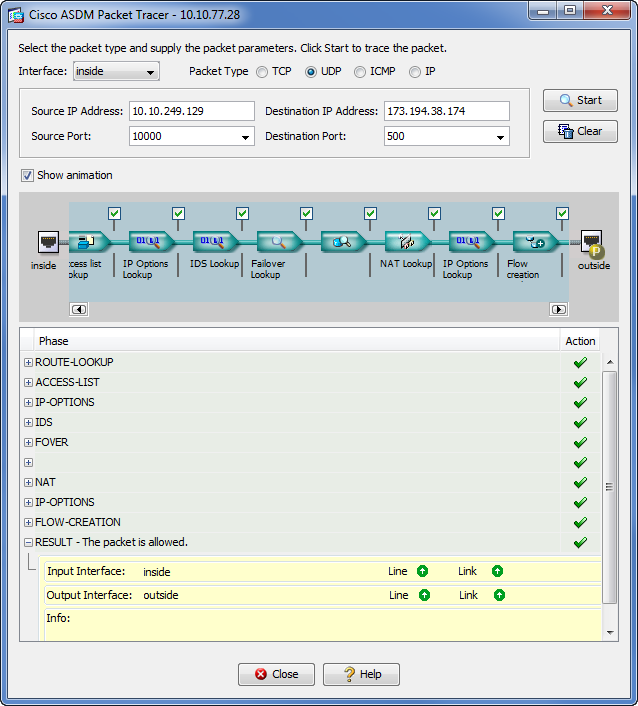Click the phase list vertical scrollbar thumb
Viewport: 638px width, 706px height.
[x=610, y=487]
